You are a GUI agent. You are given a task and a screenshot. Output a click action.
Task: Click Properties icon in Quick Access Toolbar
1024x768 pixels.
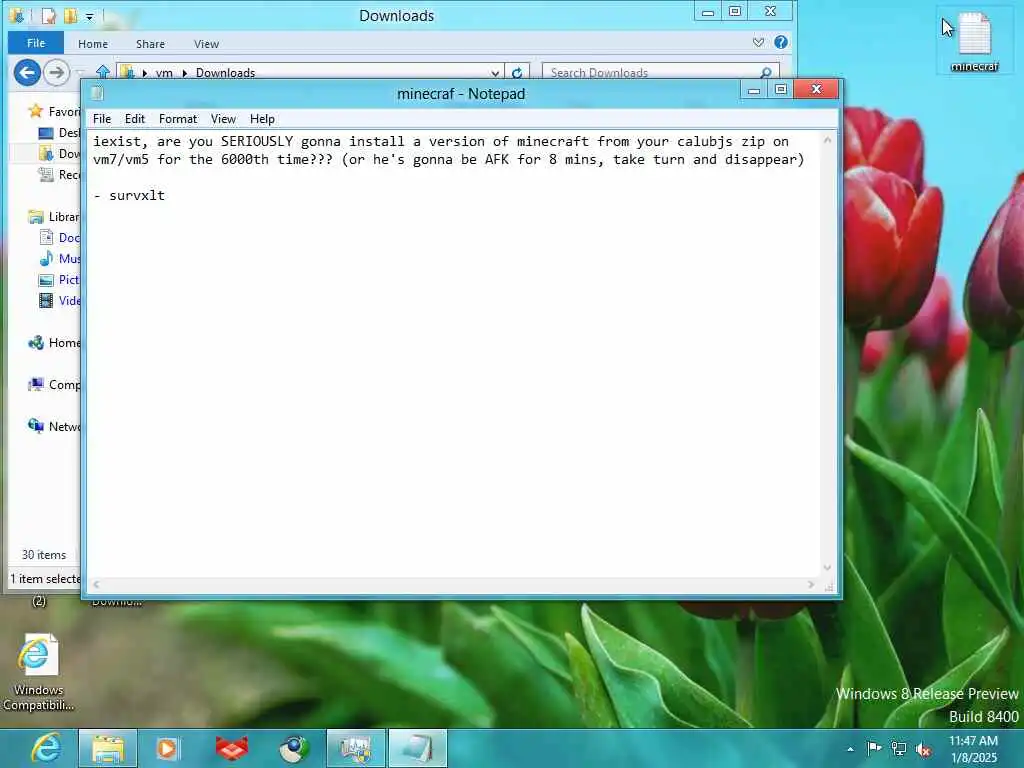click(48, 16)
